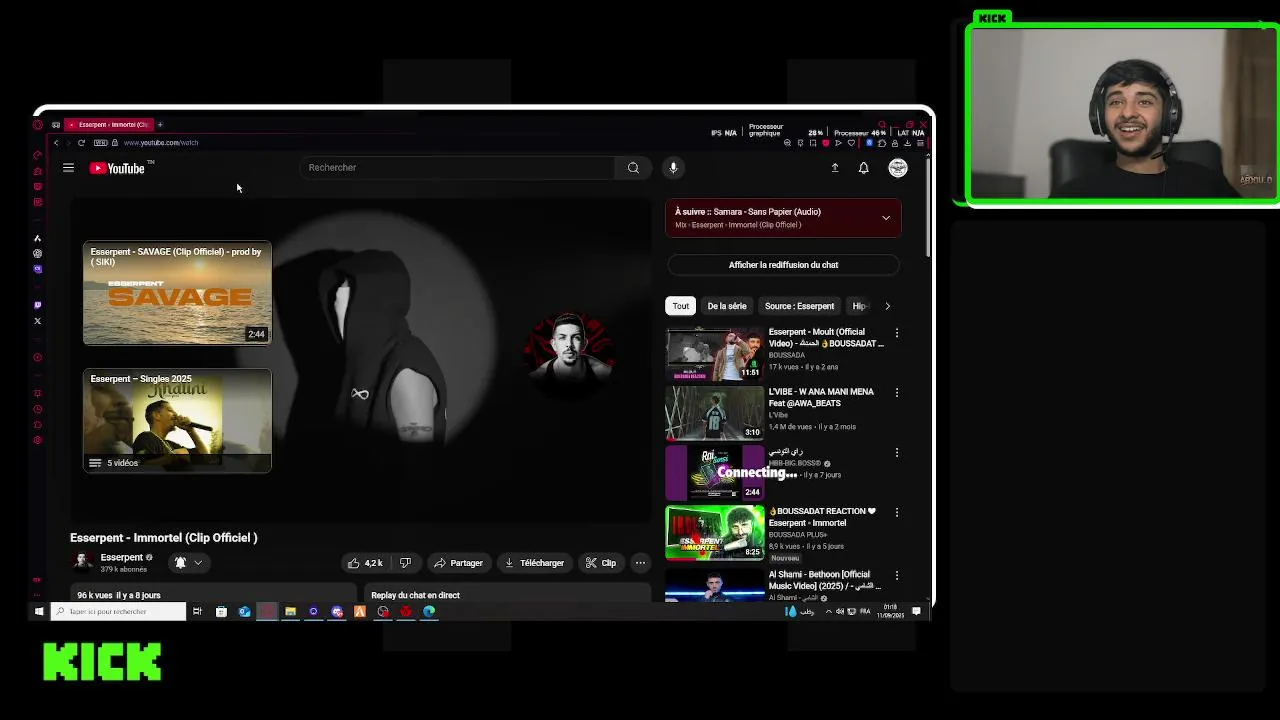Select the De la série chip
This screenshot has width=1280, height=720.
tap(727, 306)
